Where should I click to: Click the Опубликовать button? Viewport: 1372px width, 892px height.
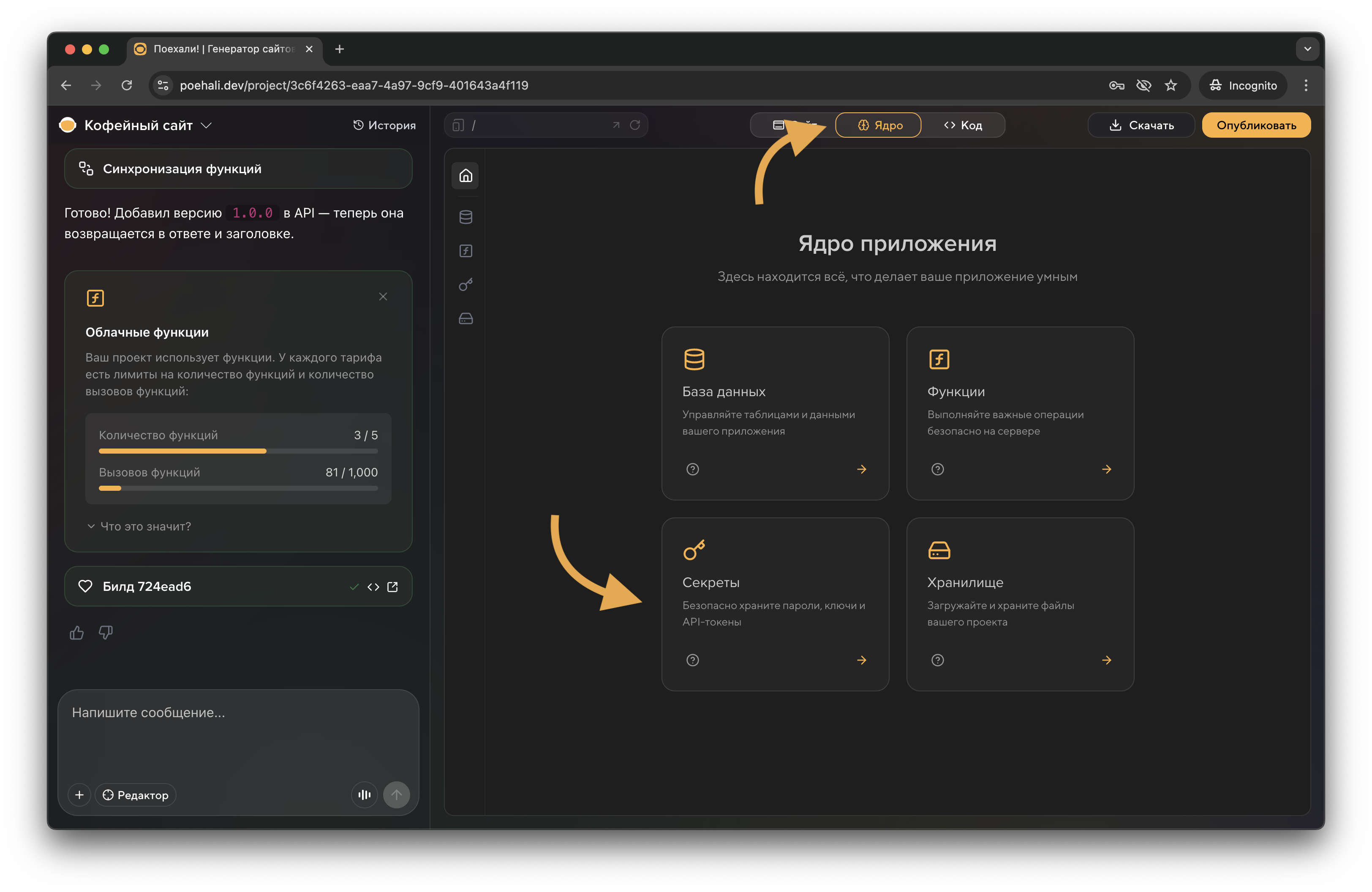(1255, 125)
